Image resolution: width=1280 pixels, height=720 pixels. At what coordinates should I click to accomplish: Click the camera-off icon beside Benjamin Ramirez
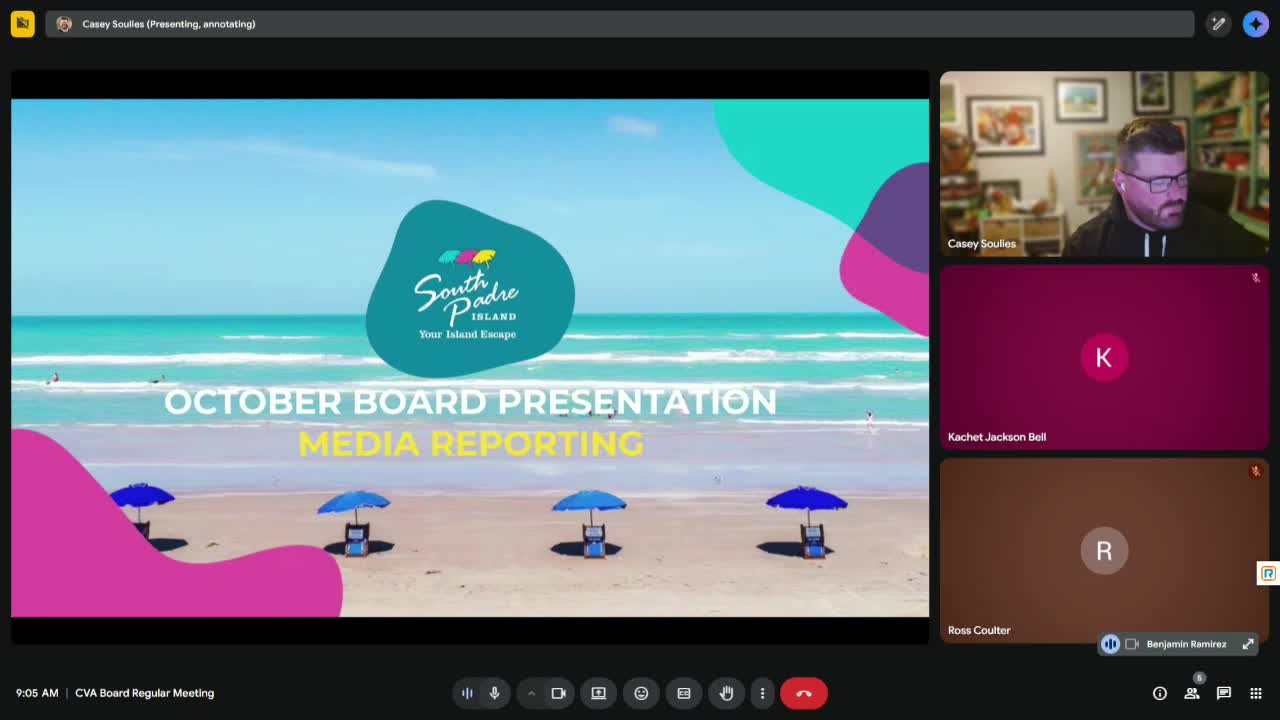pos(1132,644)
